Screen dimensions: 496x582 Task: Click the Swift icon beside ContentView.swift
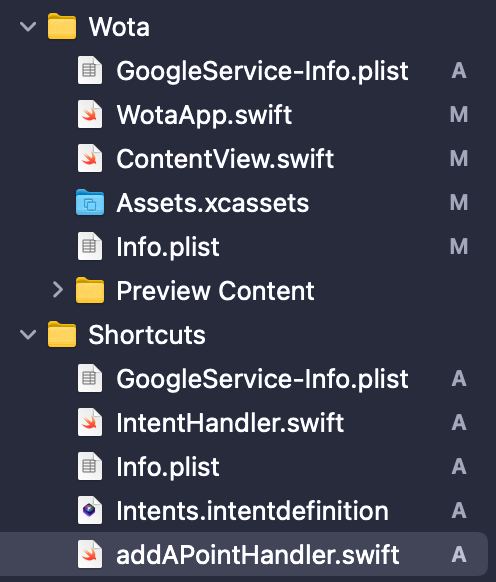[x=90, y=158]
